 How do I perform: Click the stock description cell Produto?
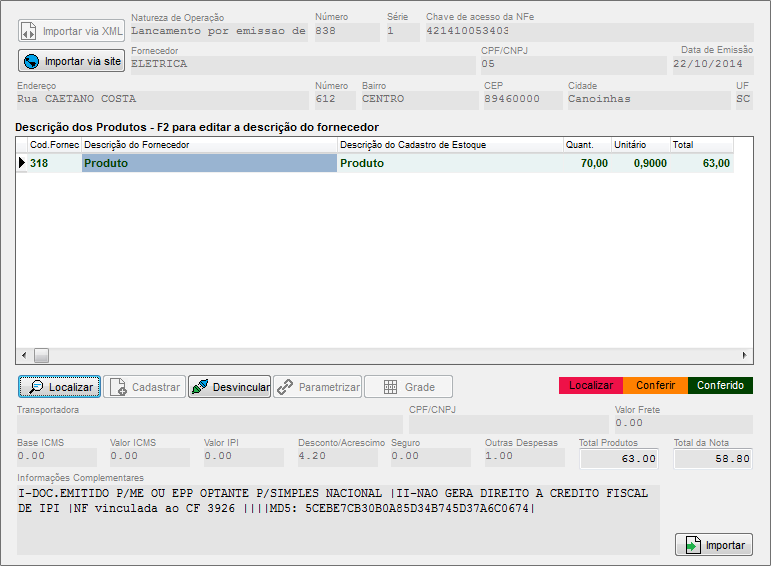[x=450, y=163]
